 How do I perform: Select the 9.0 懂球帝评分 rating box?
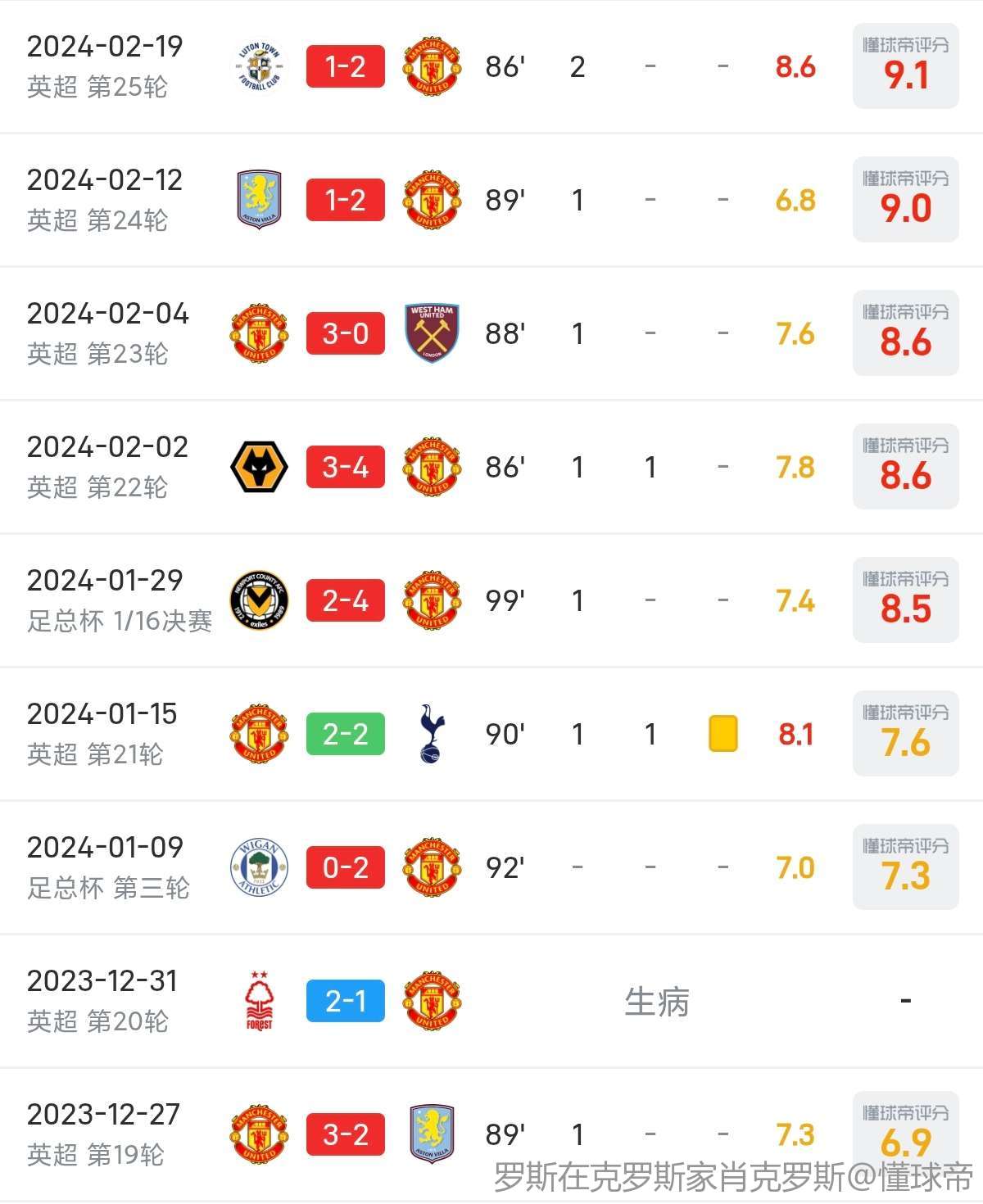pyautogui.click(x=906, y=199)
